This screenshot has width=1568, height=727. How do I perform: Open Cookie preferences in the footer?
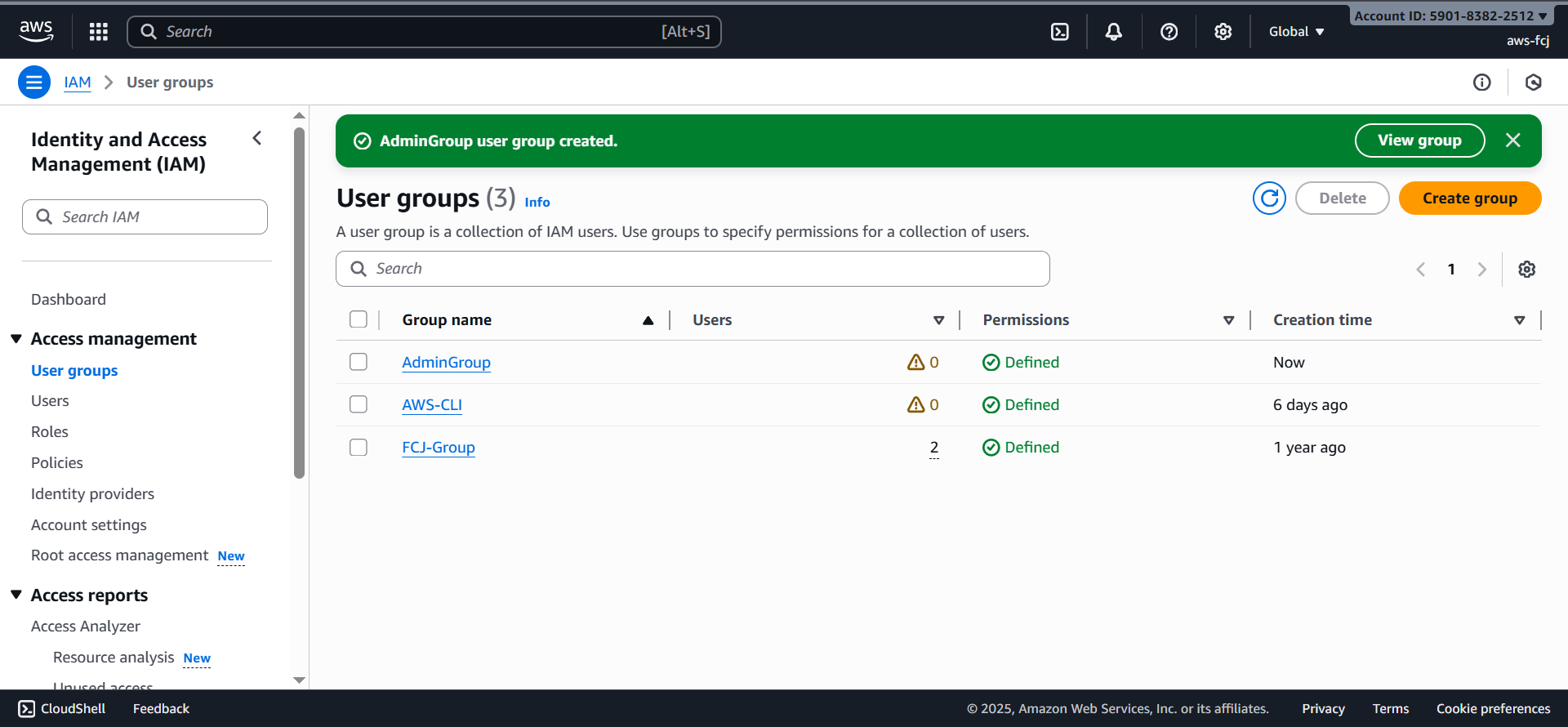tap(1493, 708)
